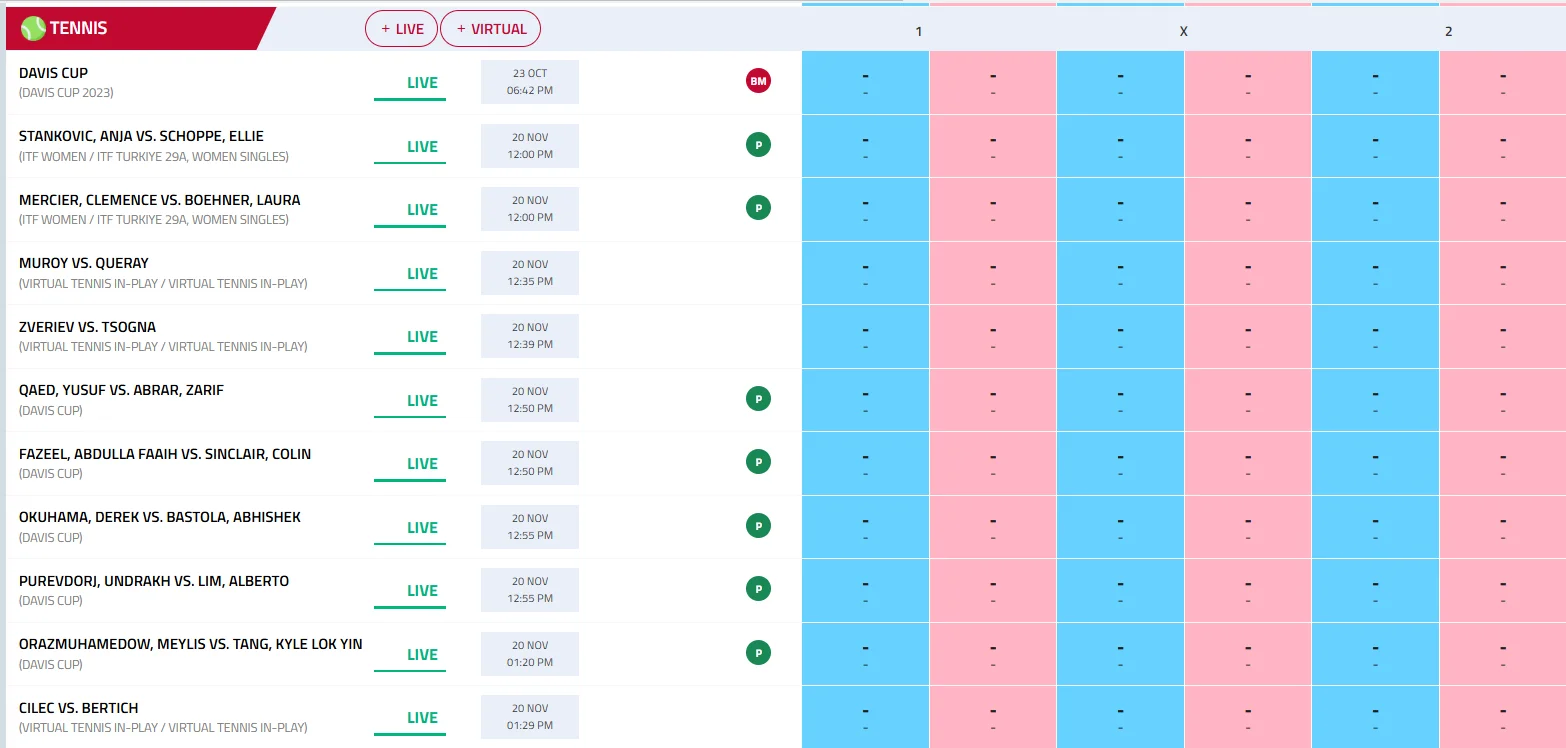Open virtual match Cilec vs. Bertich
The width and height of the screenshot is (1566, 748).
(79, 708)
